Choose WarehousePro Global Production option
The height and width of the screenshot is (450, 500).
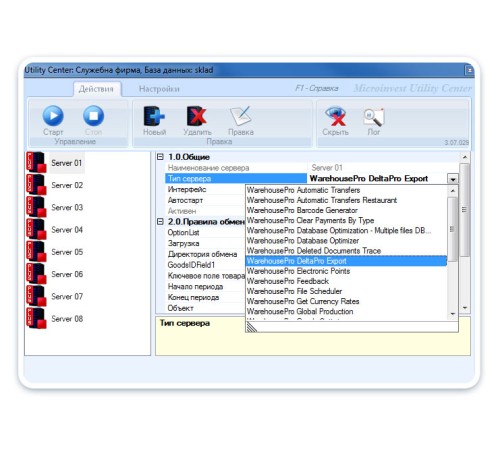pos(346,311)
